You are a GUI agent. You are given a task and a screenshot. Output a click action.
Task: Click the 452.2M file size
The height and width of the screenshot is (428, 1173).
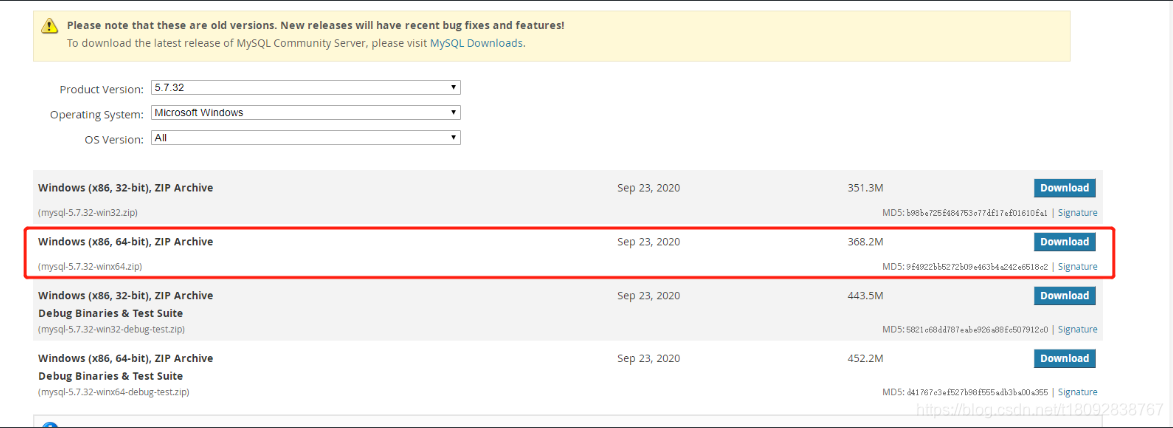866,358
